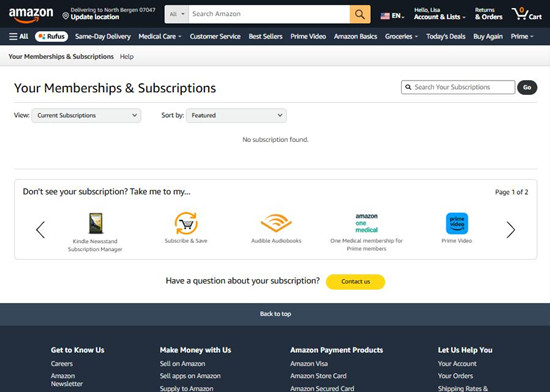The width and height of the screenshot is (550, 392).
Task: Open Amazon Store Card link
Action: [318, 376]
